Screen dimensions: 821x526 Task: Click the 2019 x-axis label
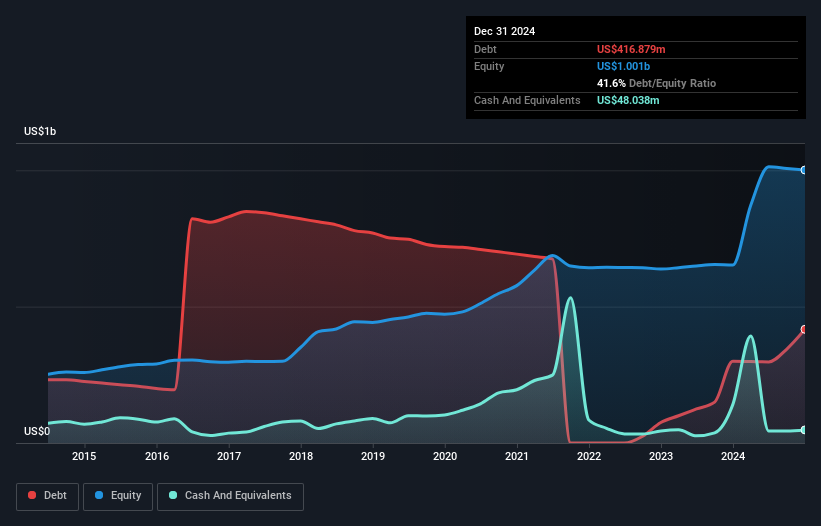click(x=373, y=456)
